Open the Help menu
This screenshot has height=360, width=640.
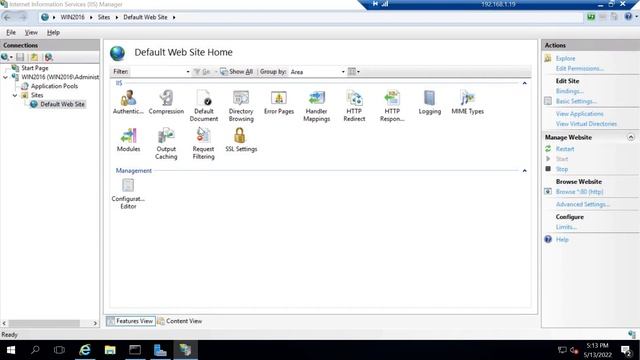pos(53,32)
